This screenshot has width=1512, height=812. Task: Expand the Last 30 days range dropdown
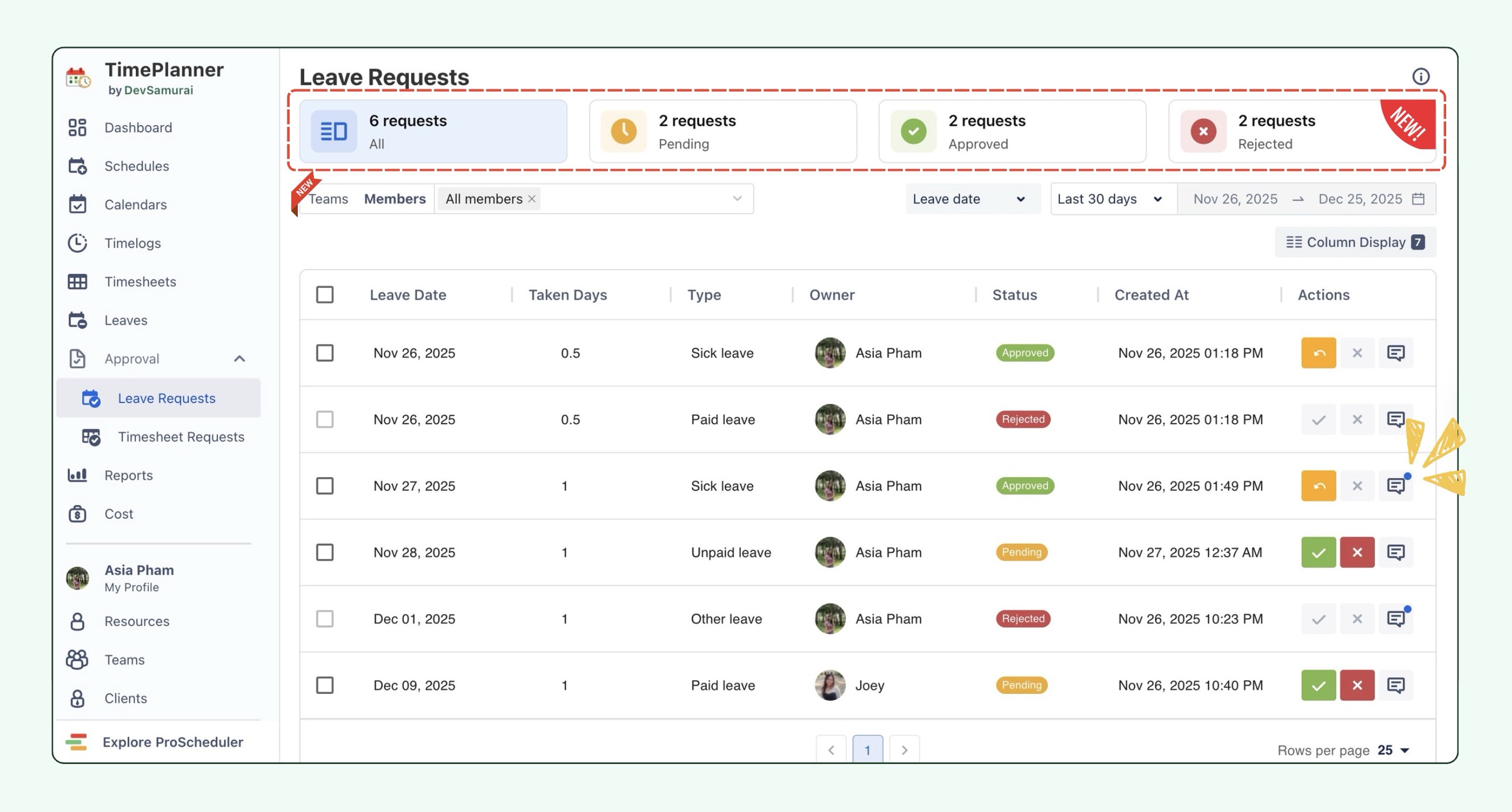[x=1111, y=199]
